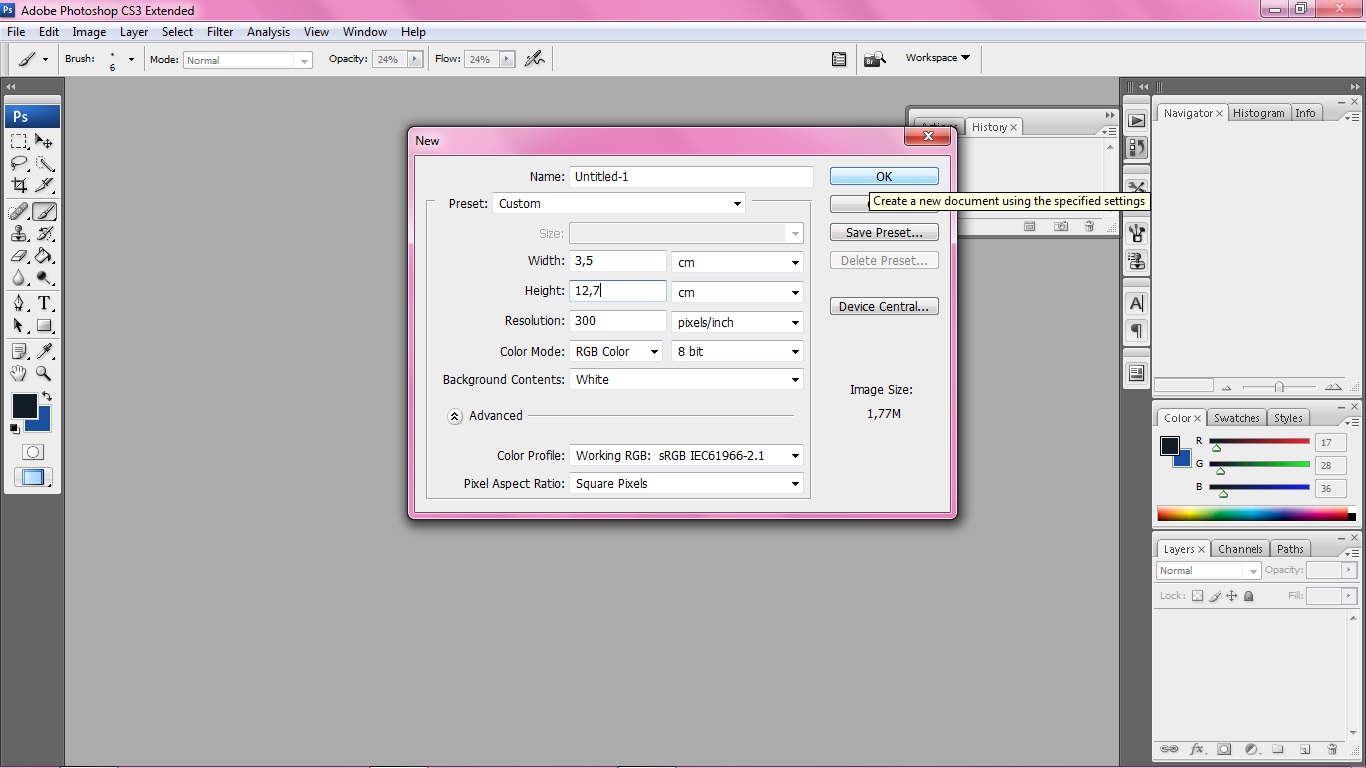
Task: Open the Preset dropdown in New dialog
Action: click(x=619, y=204)
